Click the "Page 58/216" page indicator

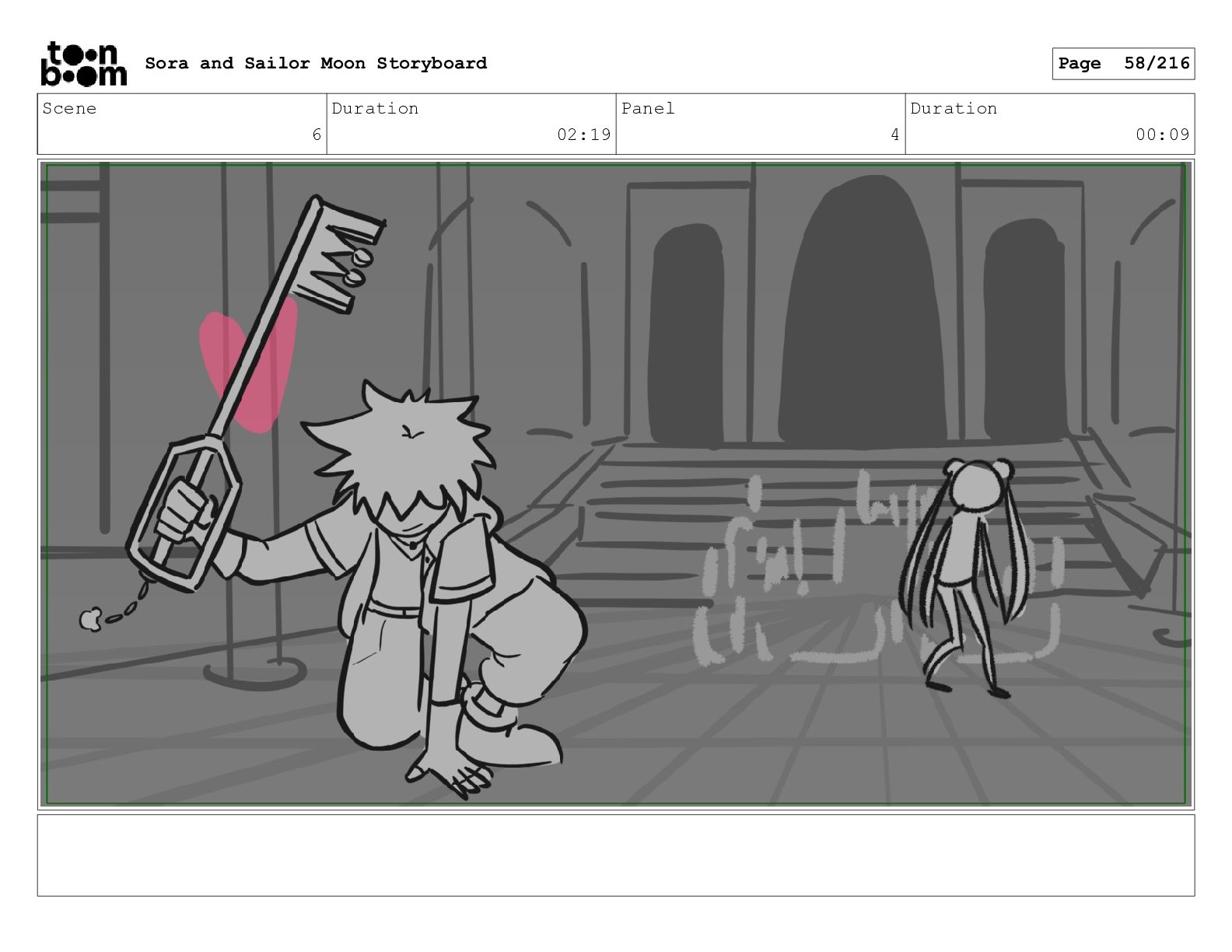1123,64
